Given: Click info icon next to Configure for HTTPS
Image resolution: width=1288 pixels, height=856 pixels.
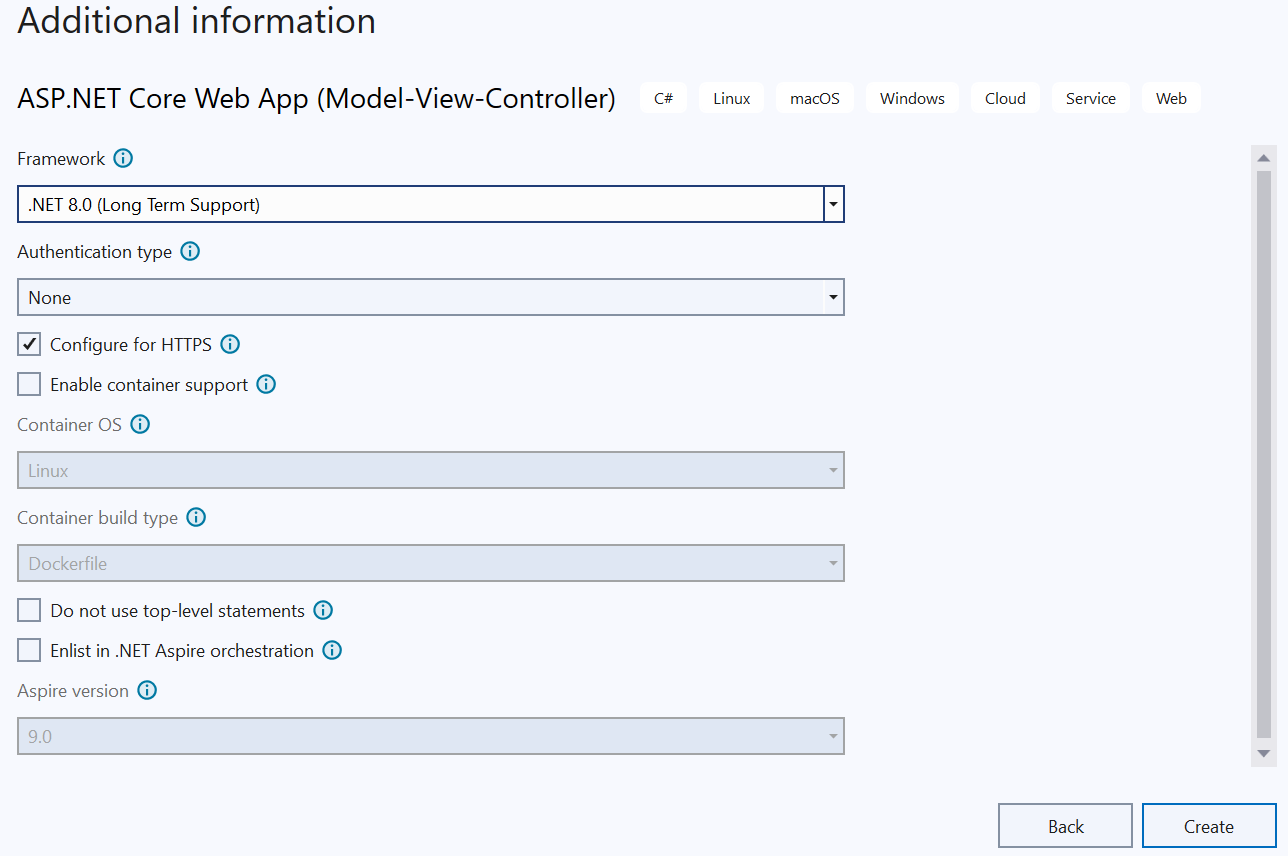Looking at the screenshot, I should [230, 345].
